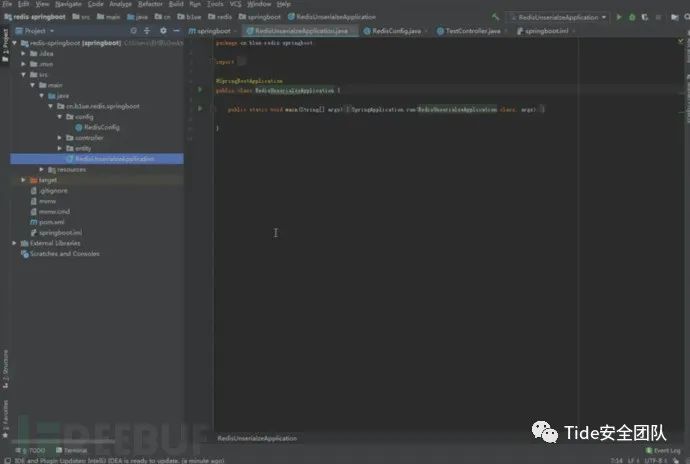Open the Navigate menu
Viewport: 690px width, 464px height.
[68, 4]
